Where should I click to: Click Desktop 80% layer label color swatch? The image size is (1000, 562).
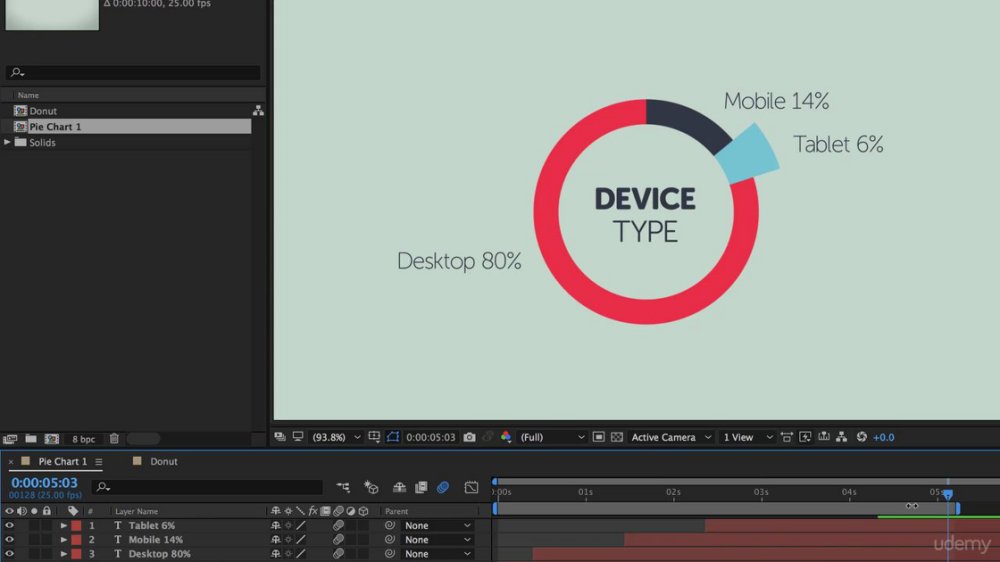pos(77,554)
